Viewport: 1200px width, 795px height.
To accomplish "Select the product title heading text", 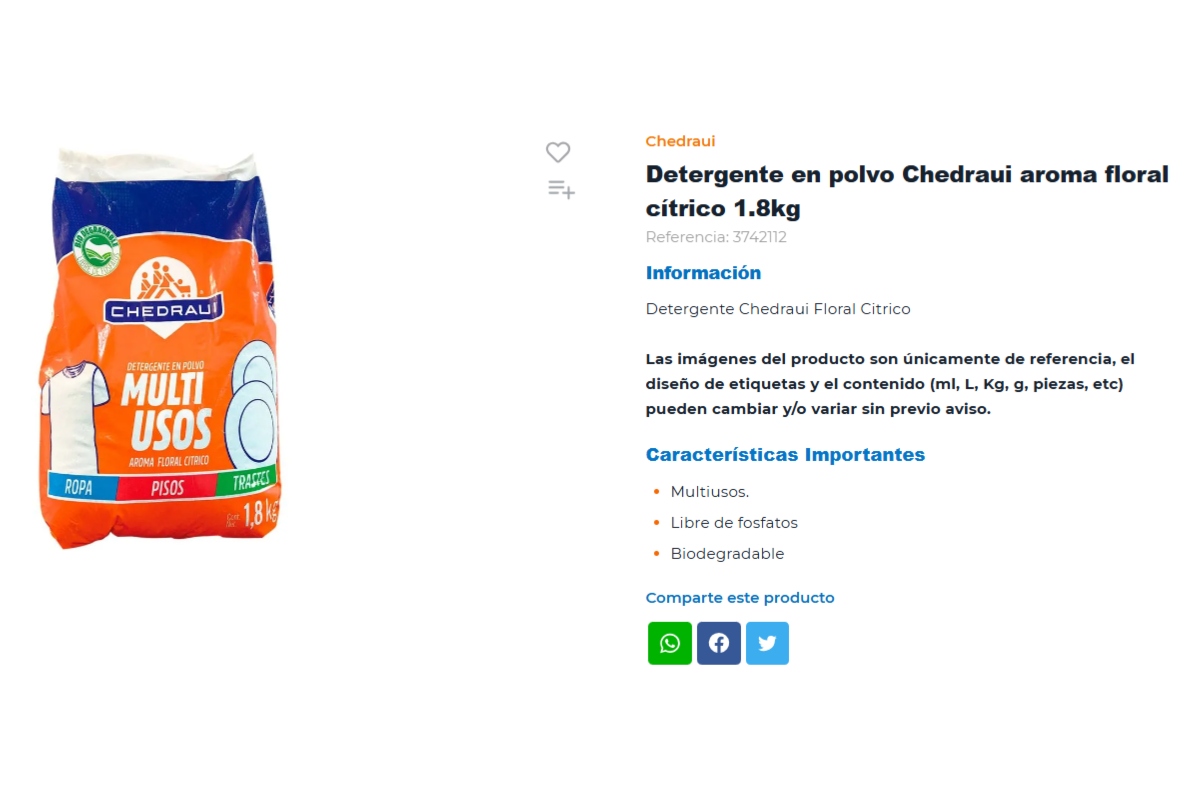I will pos(907,191).
